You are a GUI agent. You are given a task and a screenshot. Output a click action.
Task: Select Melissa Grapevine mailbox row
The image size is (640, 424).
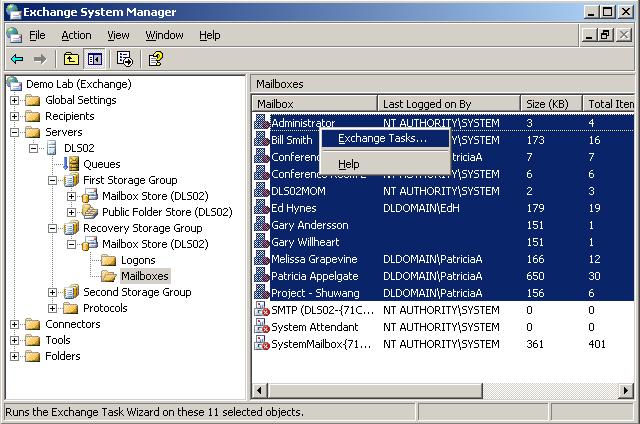(x=444, y=259)
